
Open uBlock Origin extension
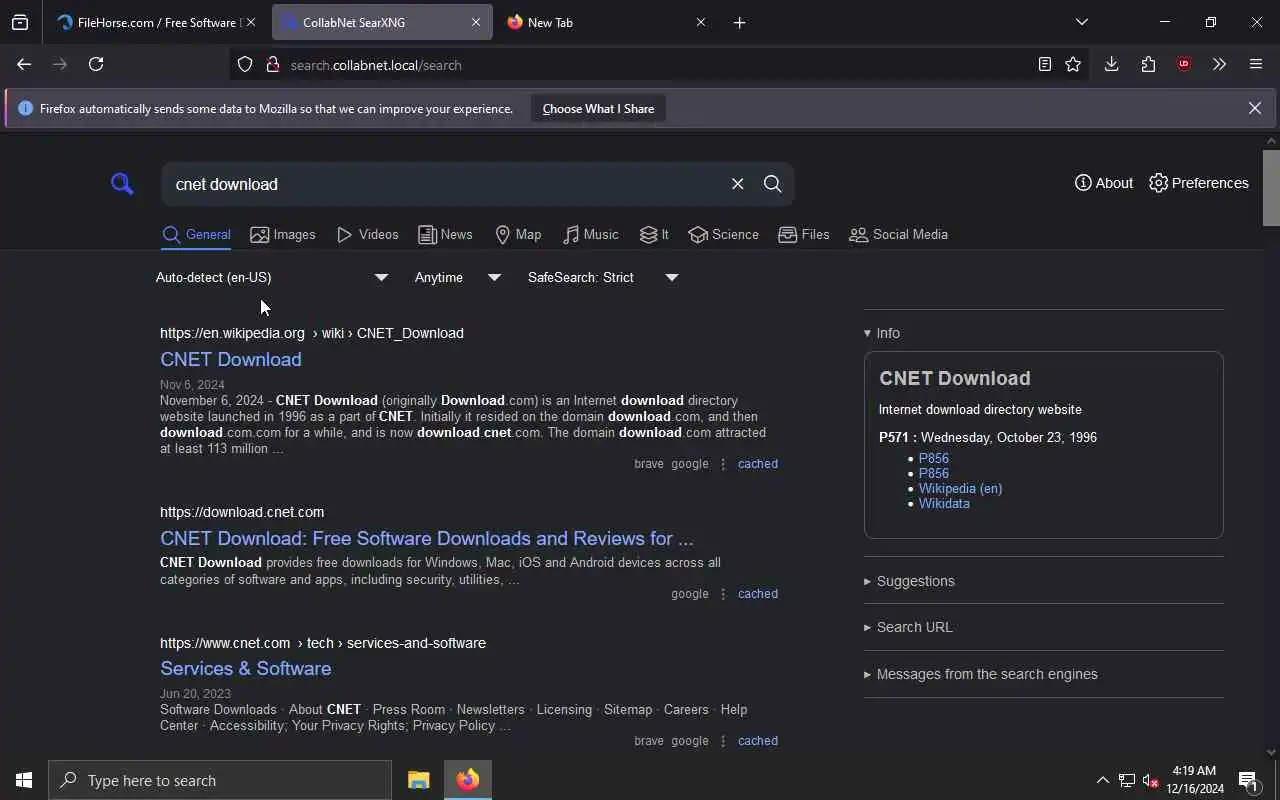pos(1184,64)
